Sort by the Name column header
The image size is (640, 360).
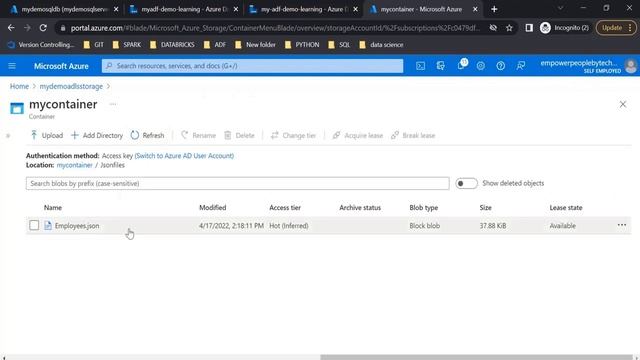53,207
